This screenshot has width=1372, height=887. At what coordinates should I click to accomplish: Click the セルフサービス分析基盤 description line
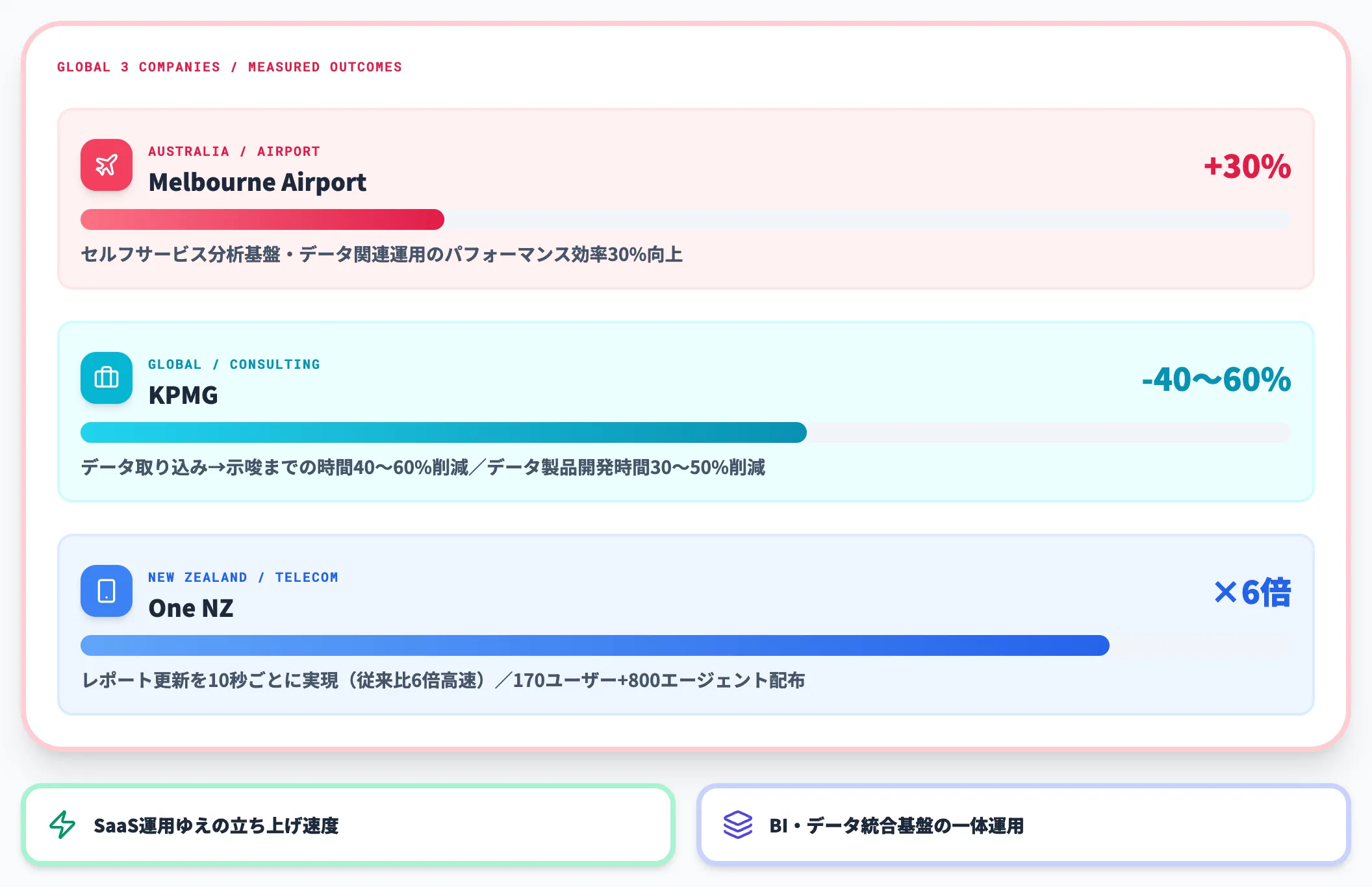382,255
